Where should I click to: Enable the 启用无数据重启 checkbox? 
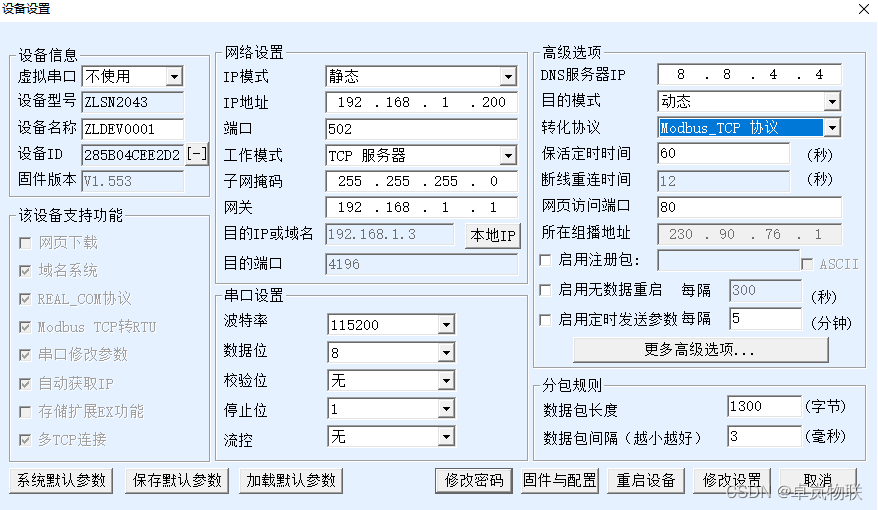(x=545, y=290)
